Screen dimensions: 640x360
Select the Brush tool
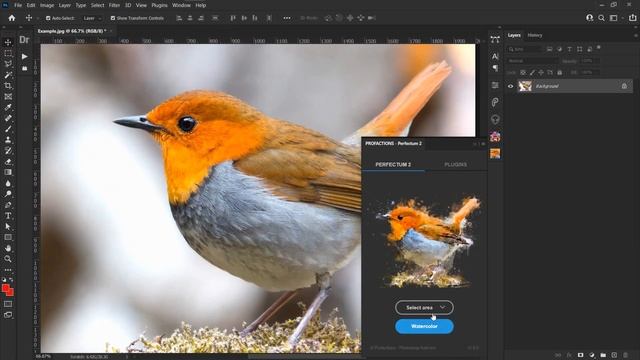coord(8,129)
